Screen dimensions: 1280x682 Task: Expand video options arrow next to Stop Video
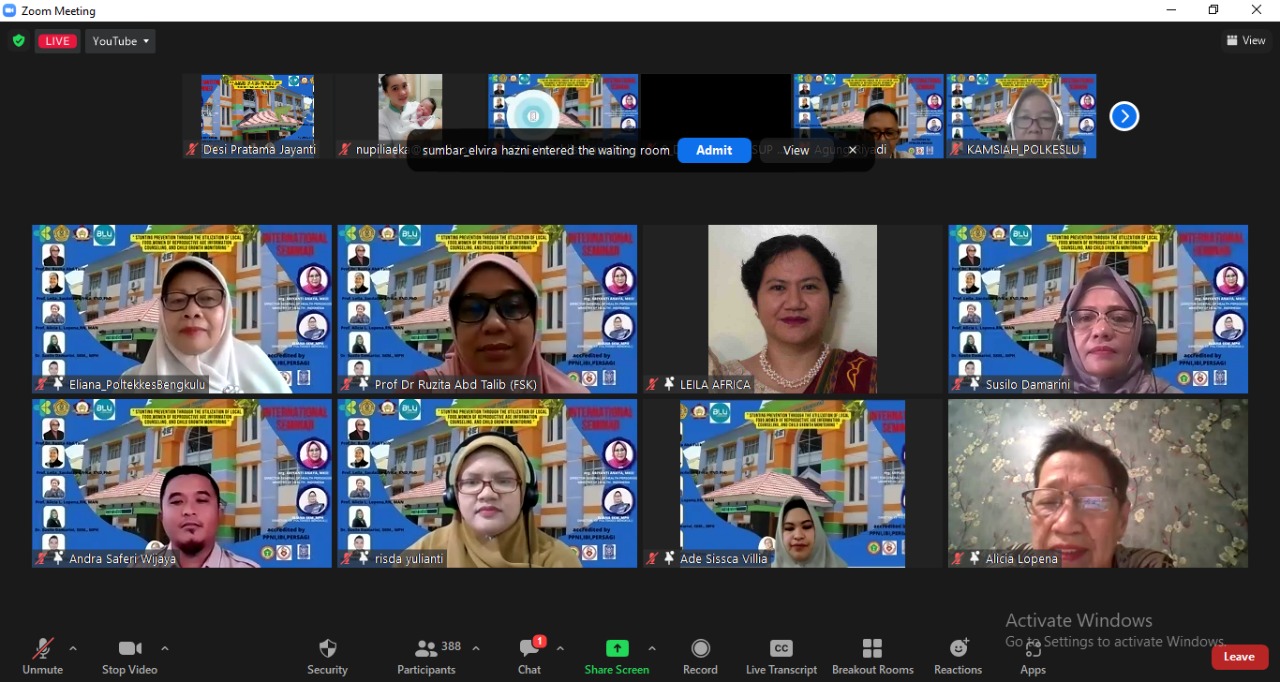click(164, 648)
